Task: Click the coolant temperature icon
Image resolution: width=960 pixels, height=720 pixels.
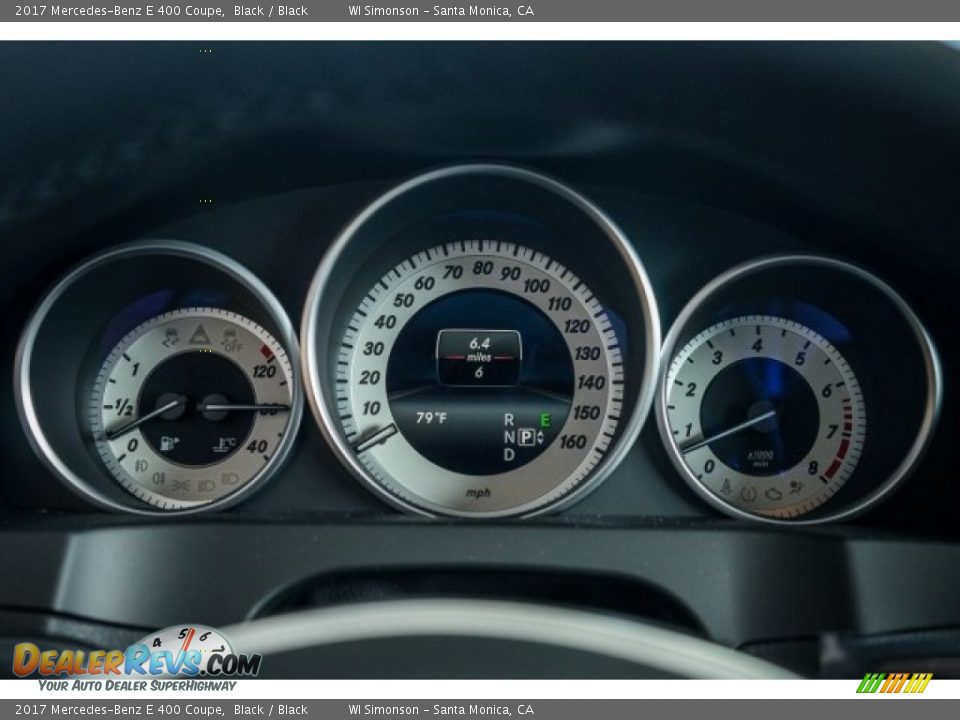Action: (x=225, y=443)
